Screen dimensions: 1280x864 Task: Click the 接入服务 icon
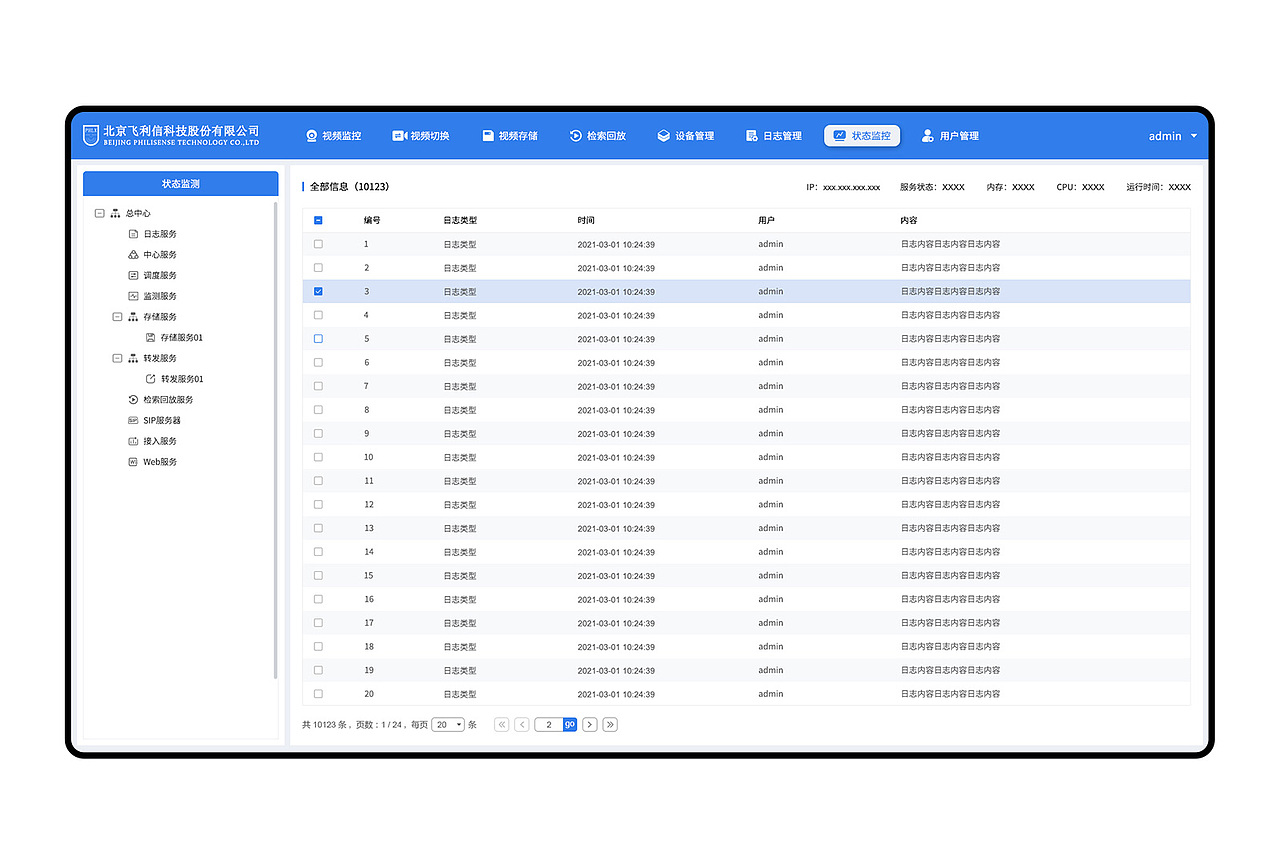tap(133, 441)
